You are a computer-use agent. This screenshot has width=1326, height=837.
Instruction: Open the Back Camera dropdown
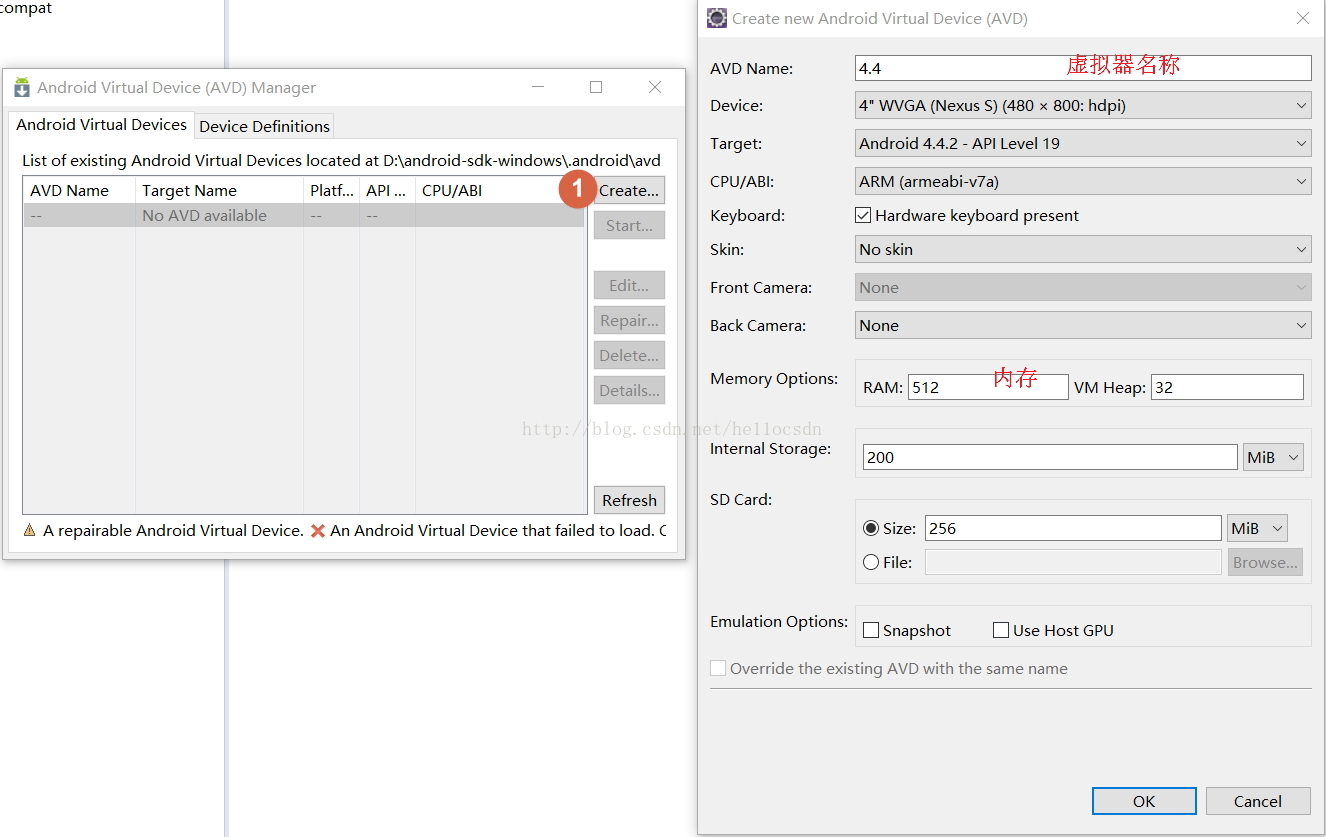click(1083, 325)
